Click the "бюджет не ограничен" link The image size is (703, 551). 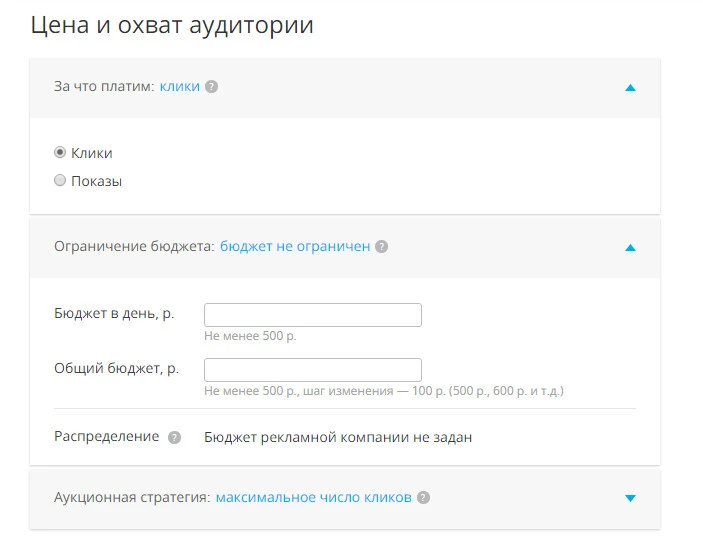(295, 246)
